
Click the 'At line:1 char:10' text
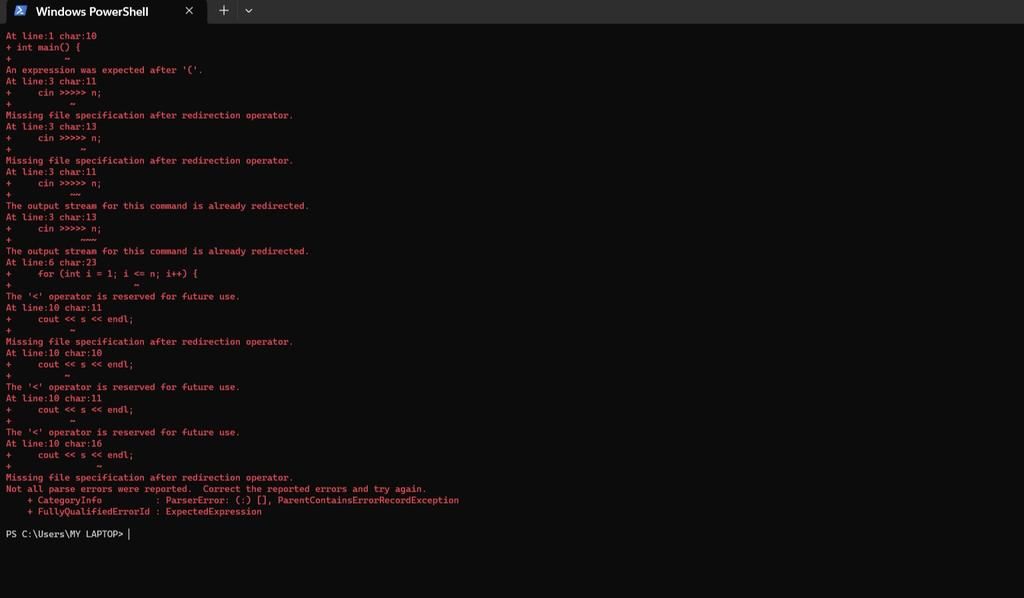pos(52,35)
